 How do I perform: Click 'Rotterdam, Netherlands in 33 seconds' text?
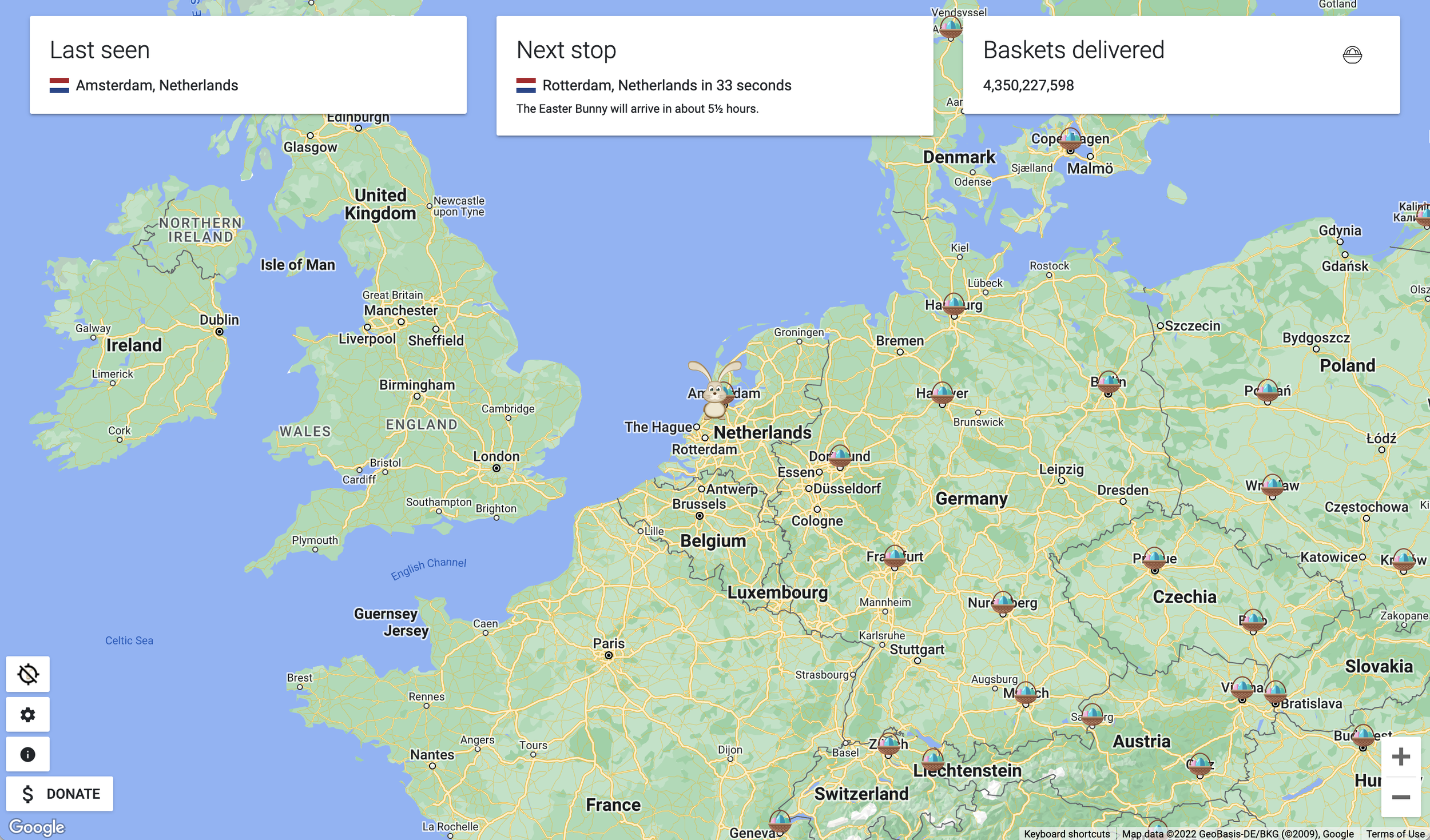[x=667, y=85]
